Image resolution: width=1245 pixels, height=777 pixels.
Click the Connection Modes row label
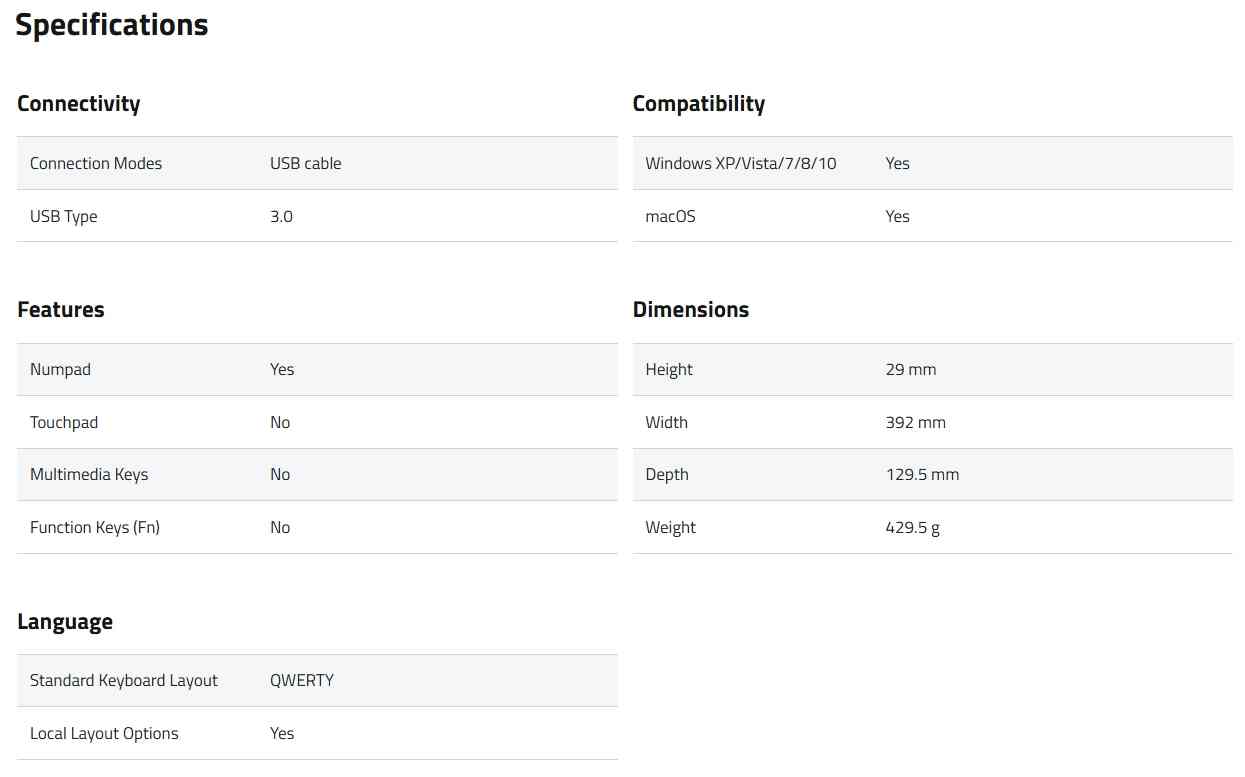tap(96, 163)
